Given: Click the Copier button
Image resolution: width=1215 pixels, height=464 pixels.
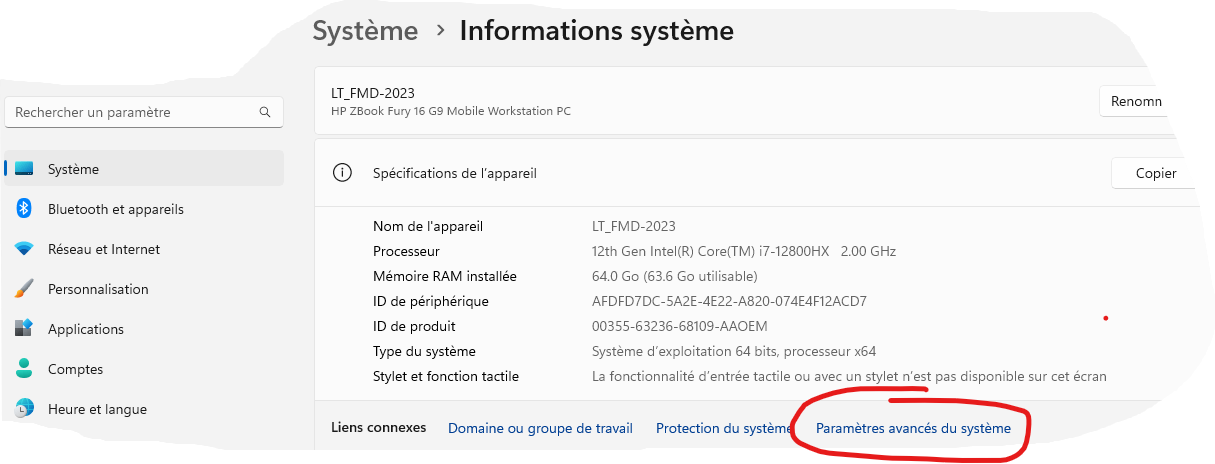Looking at the screenshot, I should point(1155,173).
